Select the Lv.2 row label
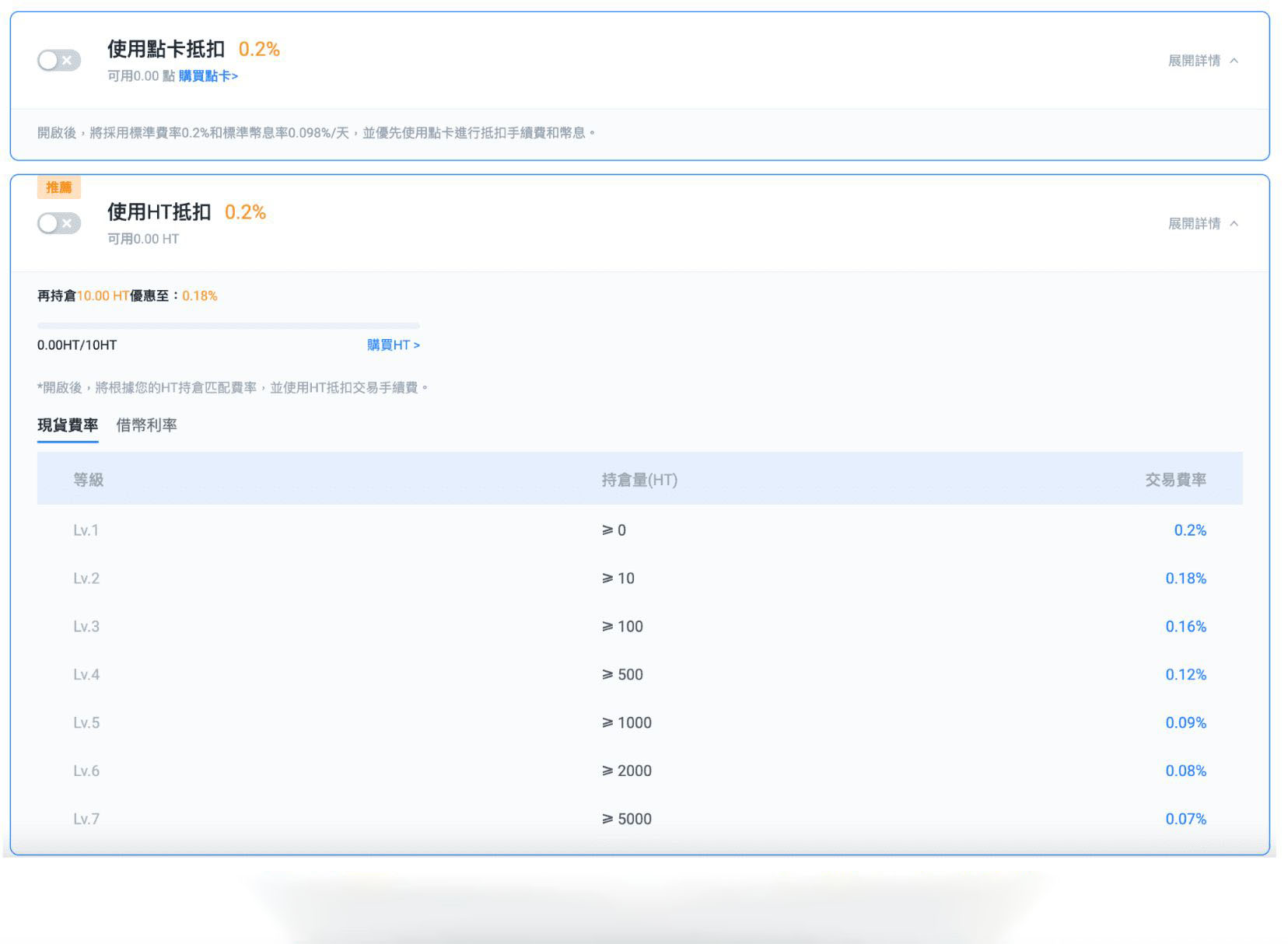1288x944 pixels. pyautogui.click(x=86, y=579)
